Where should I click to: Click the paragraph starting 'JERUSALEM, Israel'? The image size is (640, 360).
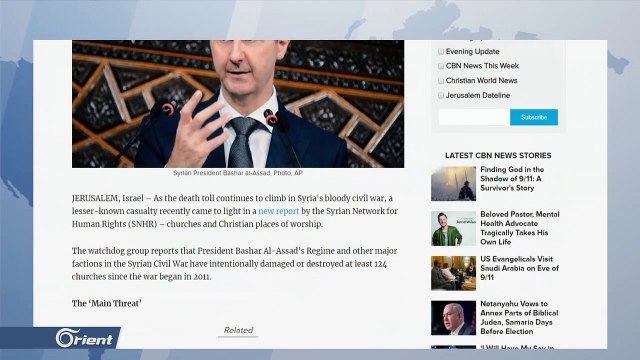tap(235, 211)
